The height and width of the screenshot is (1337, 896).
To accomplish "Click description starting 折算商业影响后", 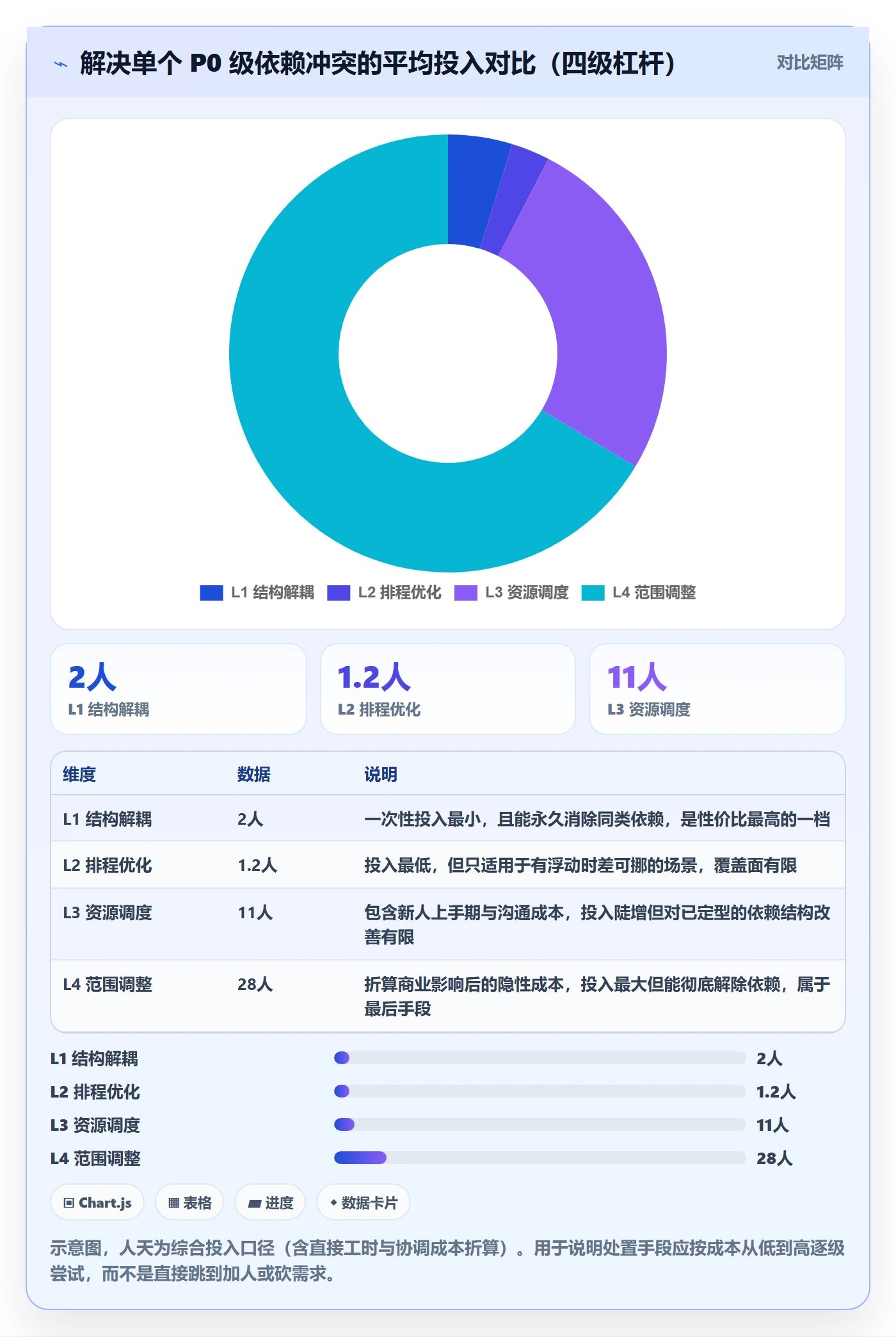I will pyautogui.click(x=597, y=996).
